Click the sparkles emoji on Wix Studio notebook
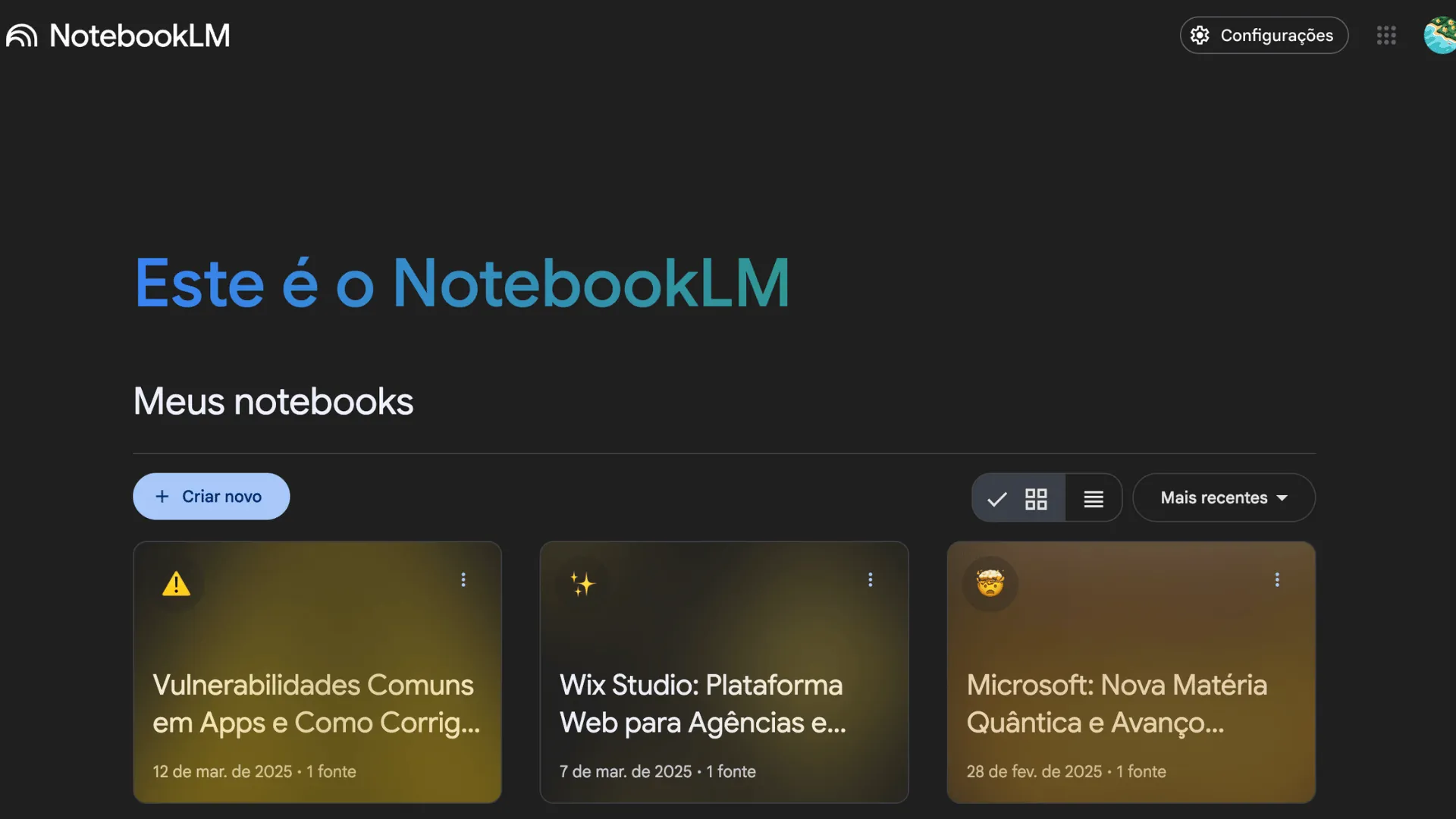The height and width of the screenshot is (819, 1456). 583,583
